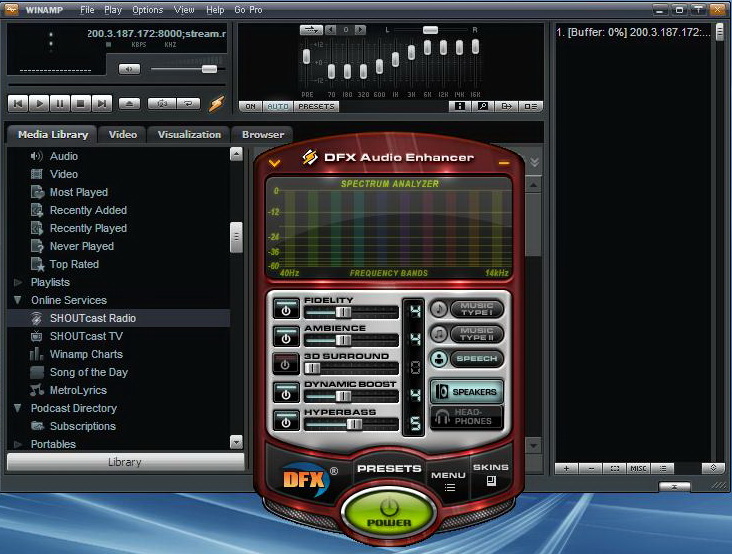Toggle DFX green Power button
732x554 pixels.
[389, 513]
